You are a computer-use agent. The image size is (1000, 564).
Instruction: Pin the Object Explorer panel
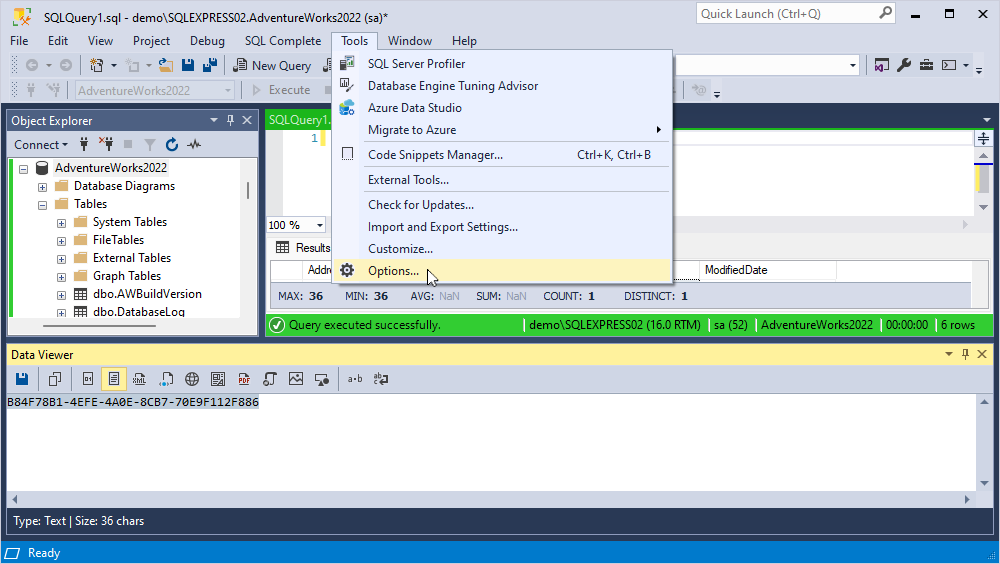pyautogui.click(x=230, y=120)
